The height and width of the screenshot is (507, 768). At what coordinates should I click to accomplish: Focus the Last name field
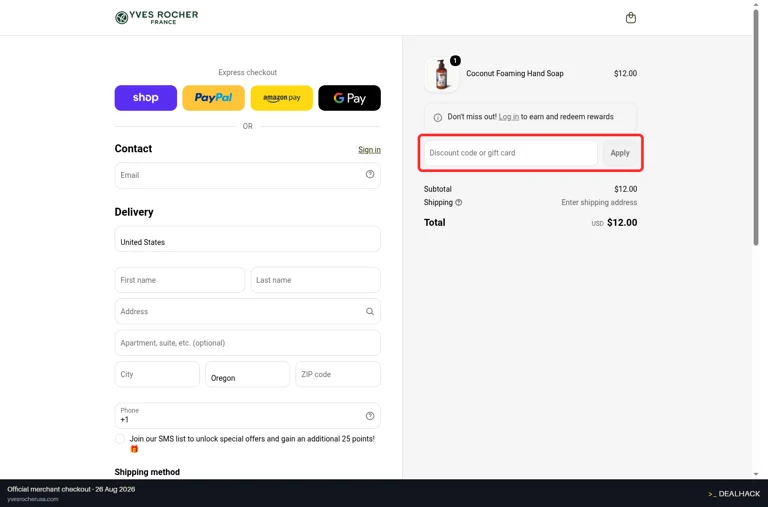315,280
